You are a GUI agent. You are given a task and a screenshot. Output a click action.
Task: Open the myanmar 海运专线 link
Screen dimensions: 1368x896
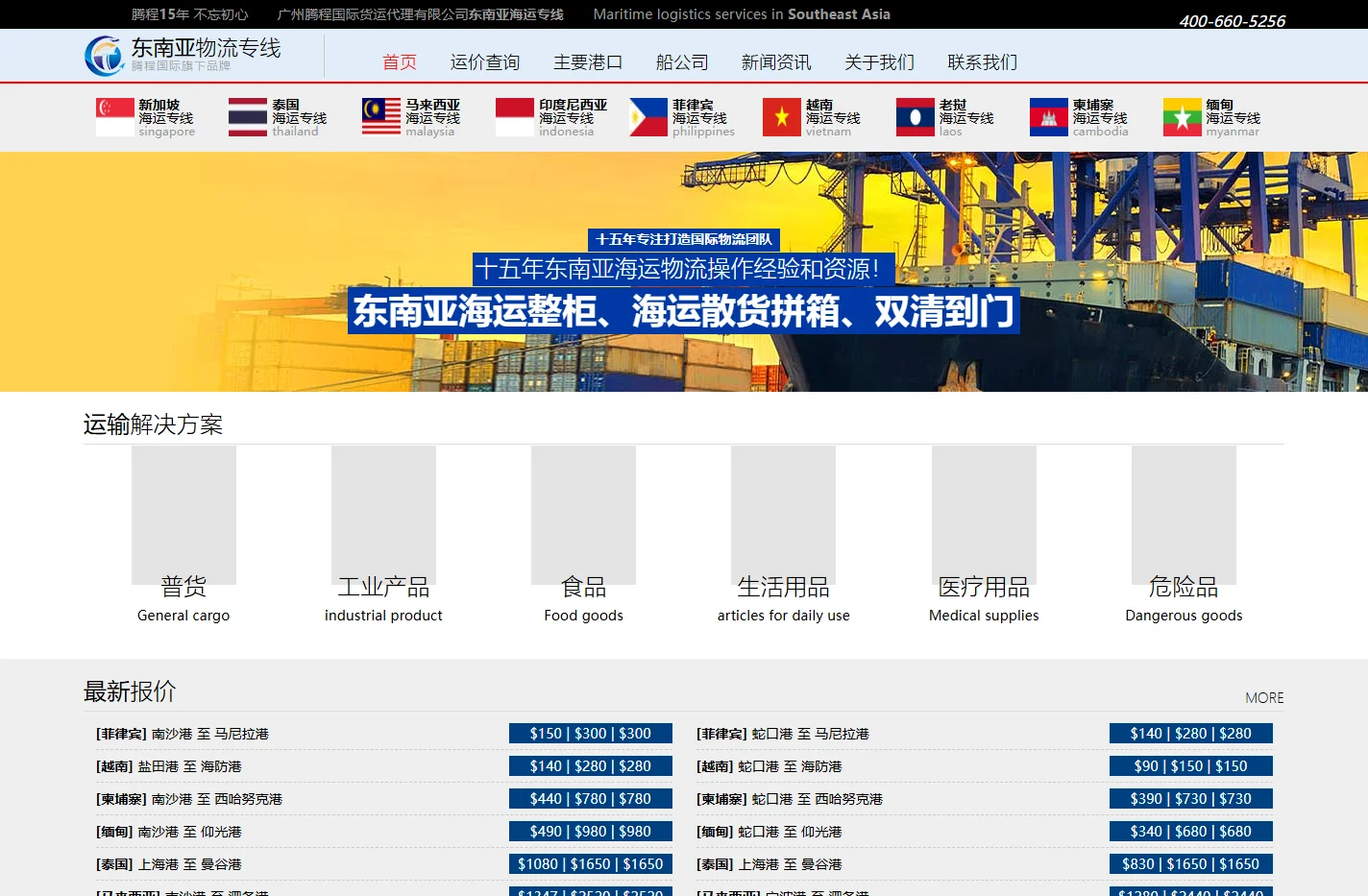[1233, 118]
